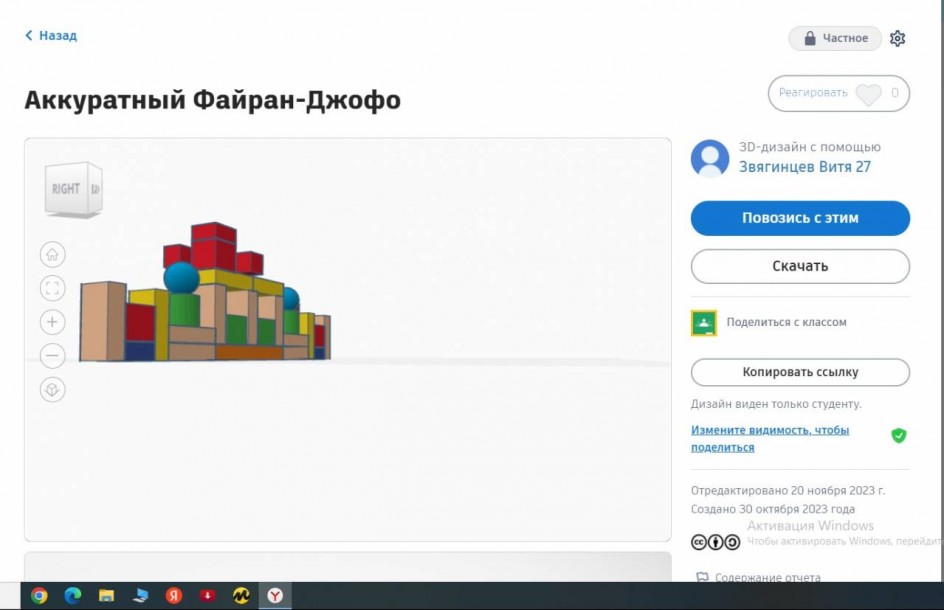This screenshot has width=944, height=610.
Task: Click Отредактировано 20 ноября 2023 г. text
Action: pyautogui.click(x=787, y=490)
